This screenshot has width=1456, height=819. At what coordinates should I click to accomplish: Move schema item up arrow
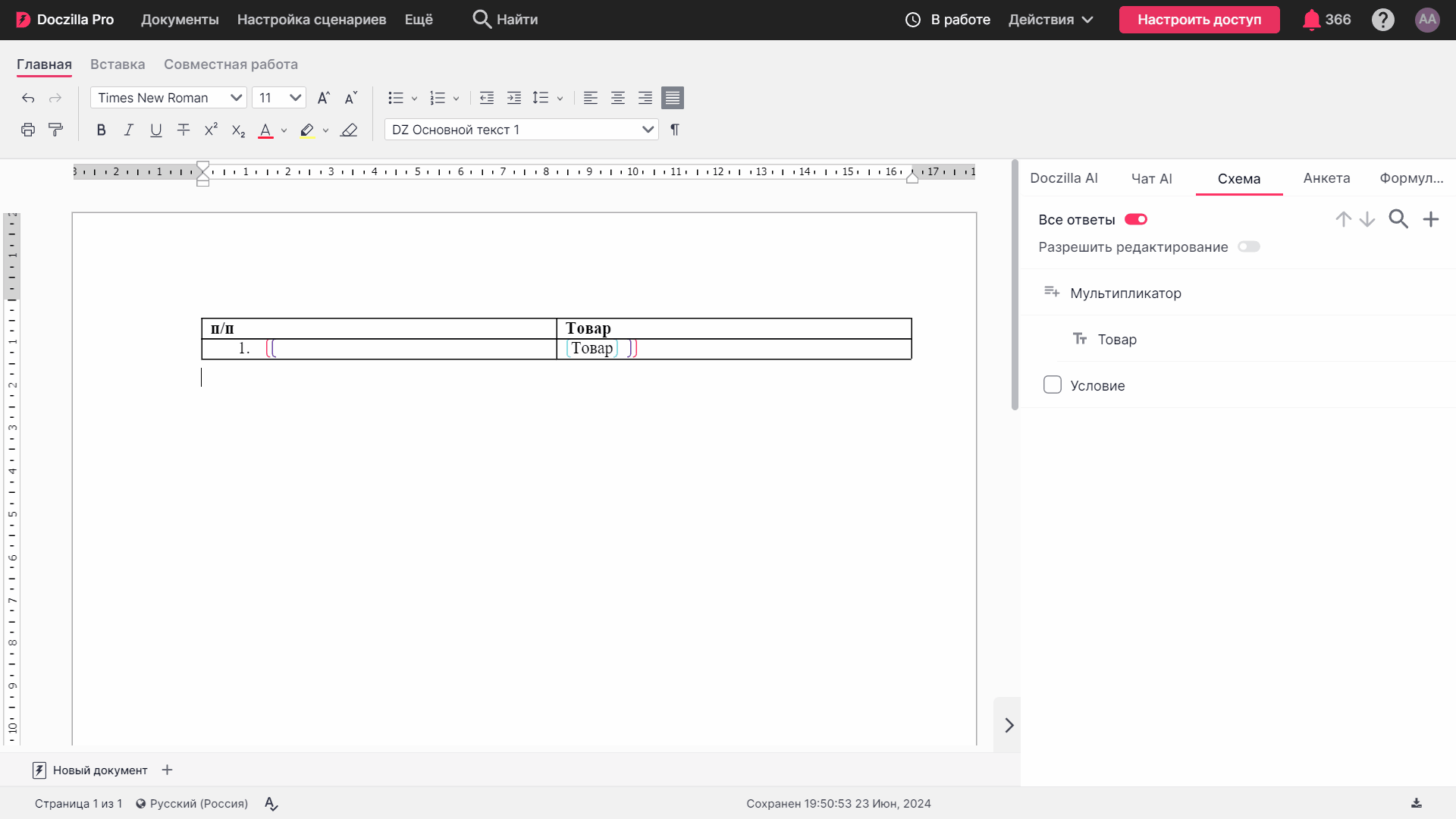(x=1343, y=219)
